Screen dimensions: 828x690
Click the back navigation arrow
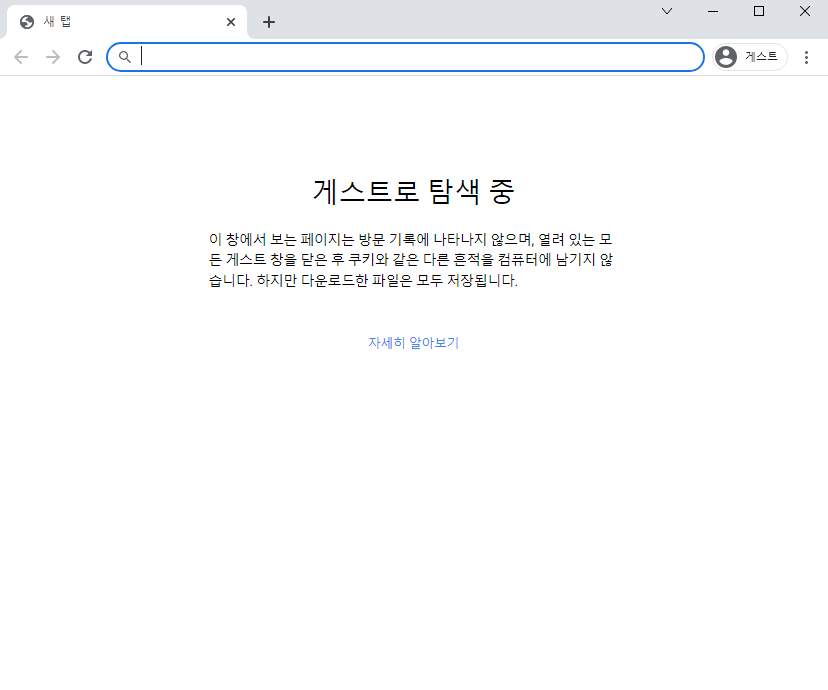pos(21,57)
